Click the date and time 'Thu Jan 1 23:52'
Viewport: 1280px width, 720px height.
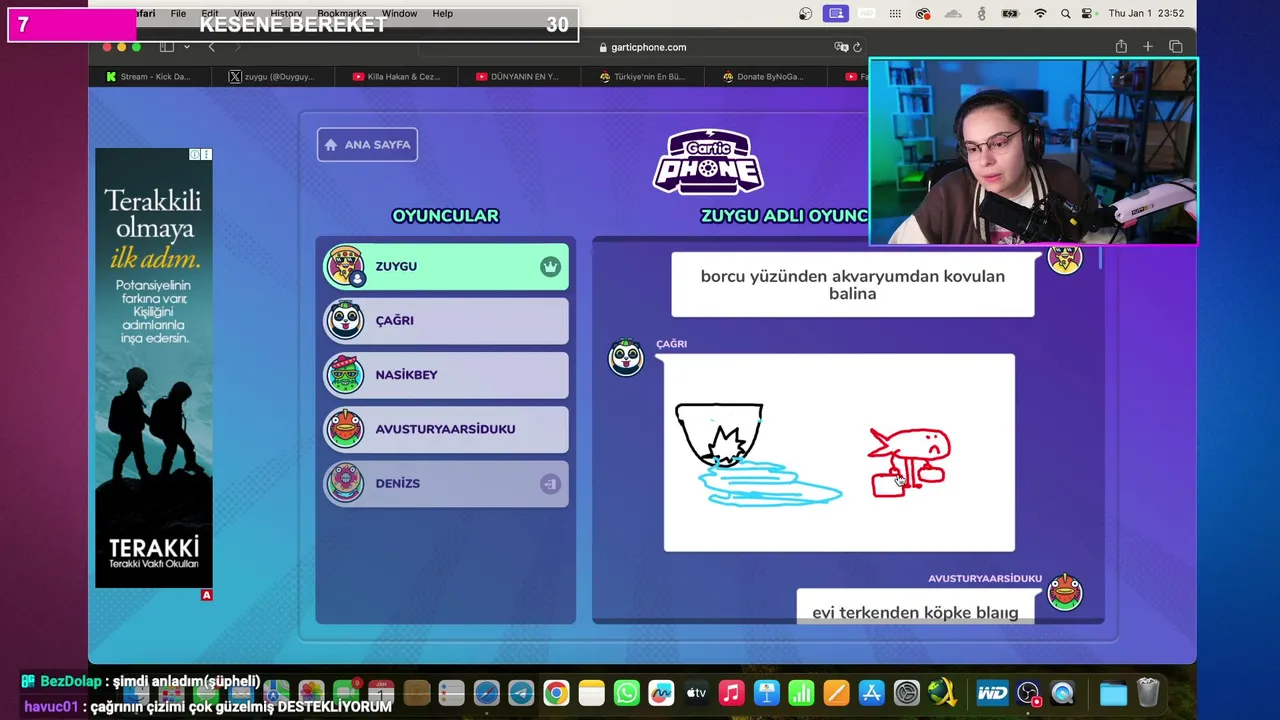tap(1146, 14)
